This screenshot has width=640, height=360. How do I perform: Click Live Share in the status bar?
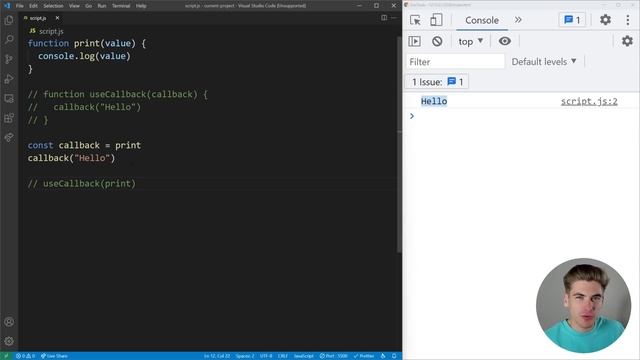tap(54, 356)
